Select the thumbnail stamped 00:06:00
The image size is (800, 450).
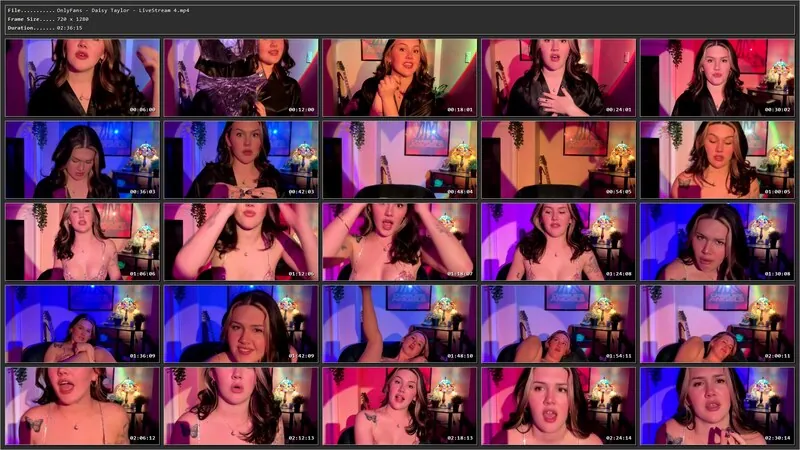click(82, 78)
